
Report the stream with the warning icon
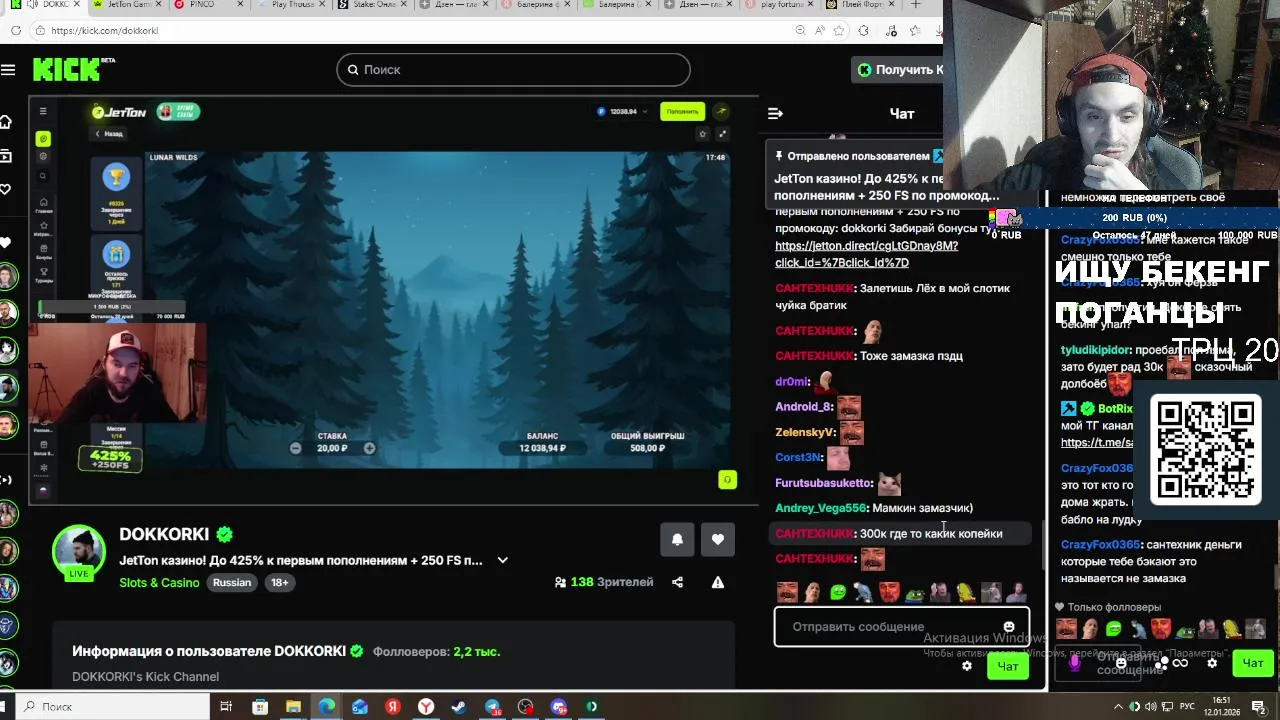(717, 582)
